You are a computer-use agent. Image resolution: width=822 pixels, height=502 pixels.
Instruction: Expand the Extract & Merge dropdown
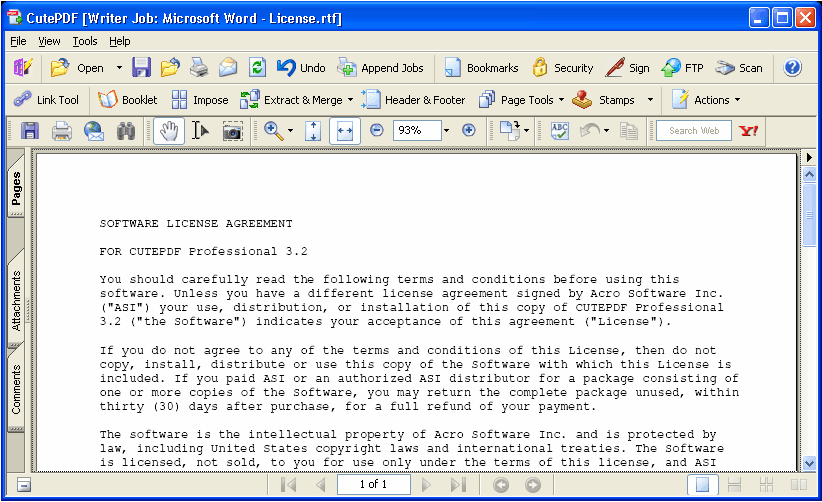pyautogui.click(x=350, y=100)
